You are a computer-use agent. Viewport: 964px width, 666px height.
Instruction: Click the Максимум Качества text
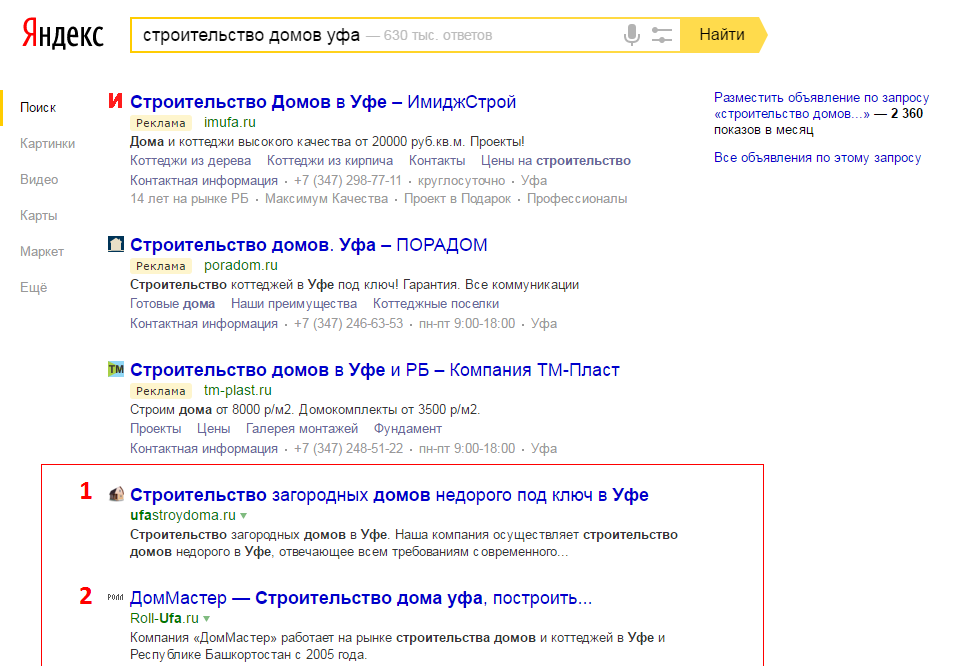point(326,199)
